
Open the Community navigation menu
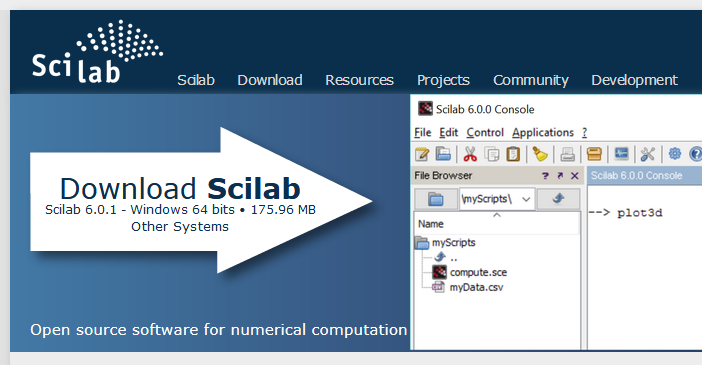click(x=531, y=80)
